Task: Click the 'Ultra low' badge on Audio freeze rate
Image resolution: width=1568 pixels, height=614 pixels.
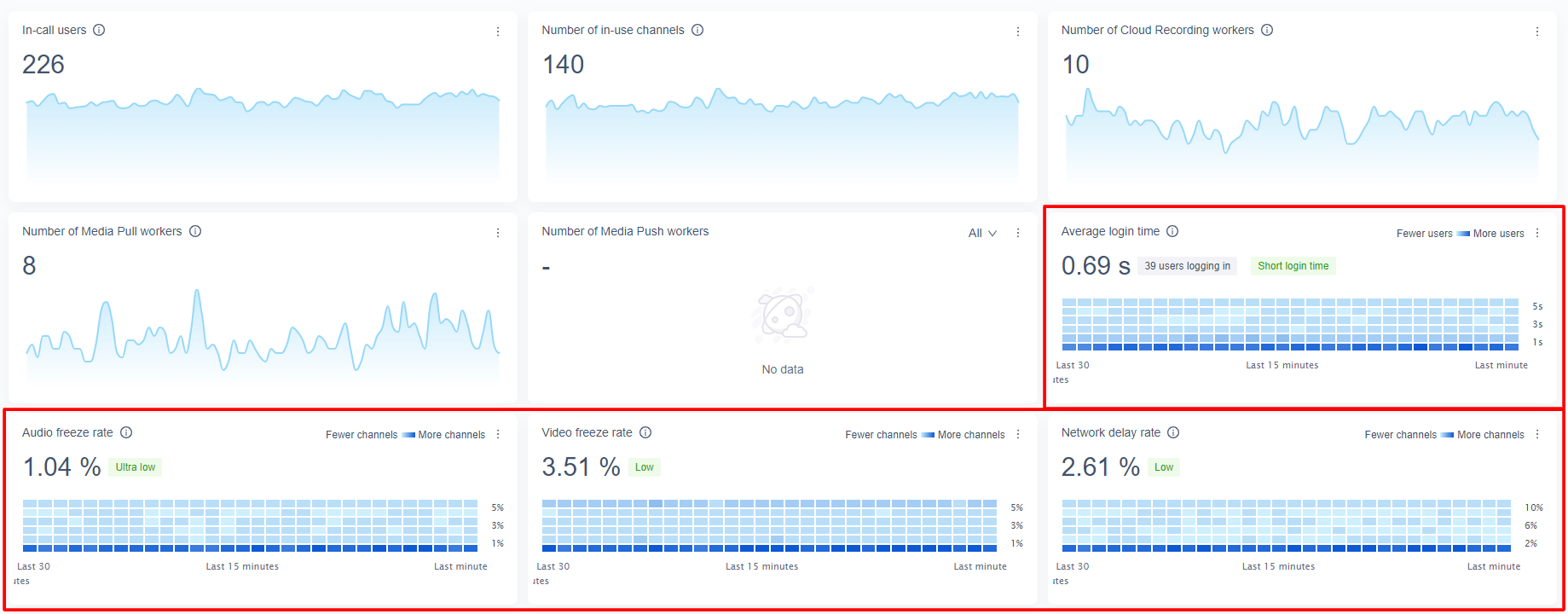Action: 136,467
